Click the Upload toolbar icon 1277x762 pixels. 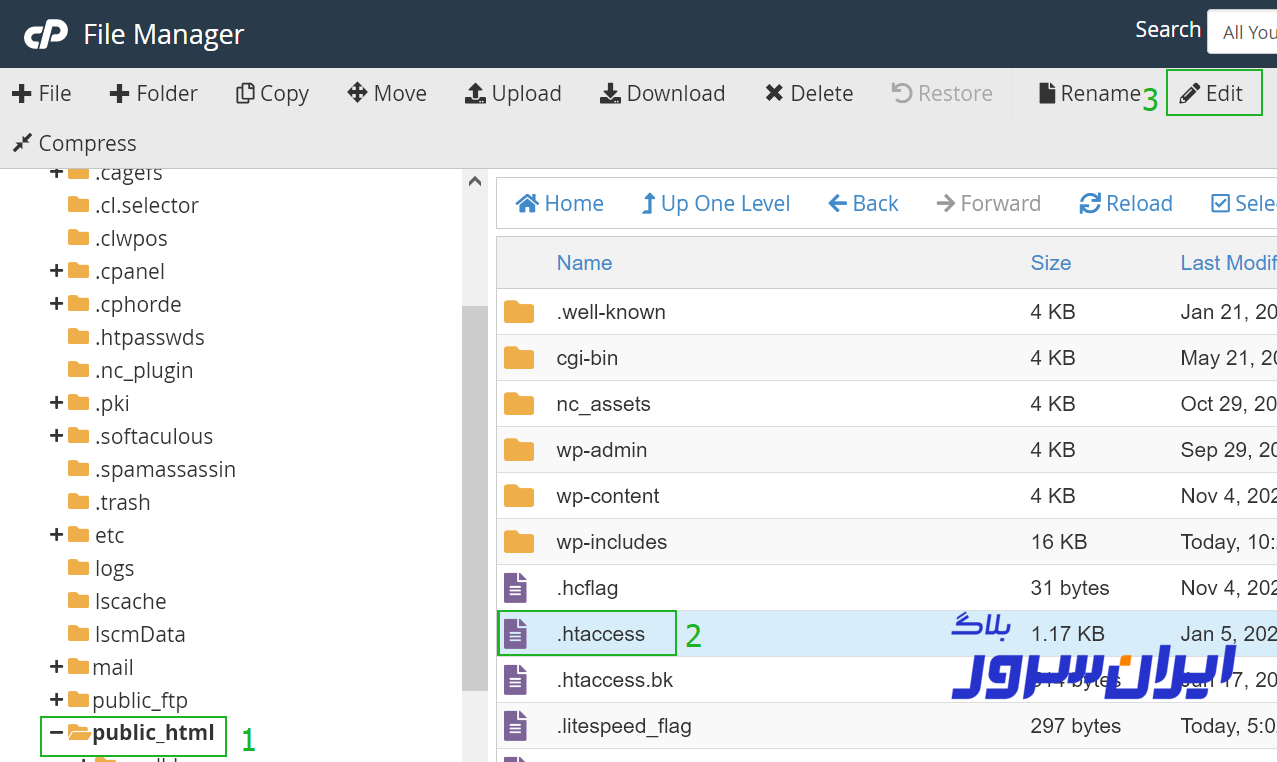tap(475, 94)
